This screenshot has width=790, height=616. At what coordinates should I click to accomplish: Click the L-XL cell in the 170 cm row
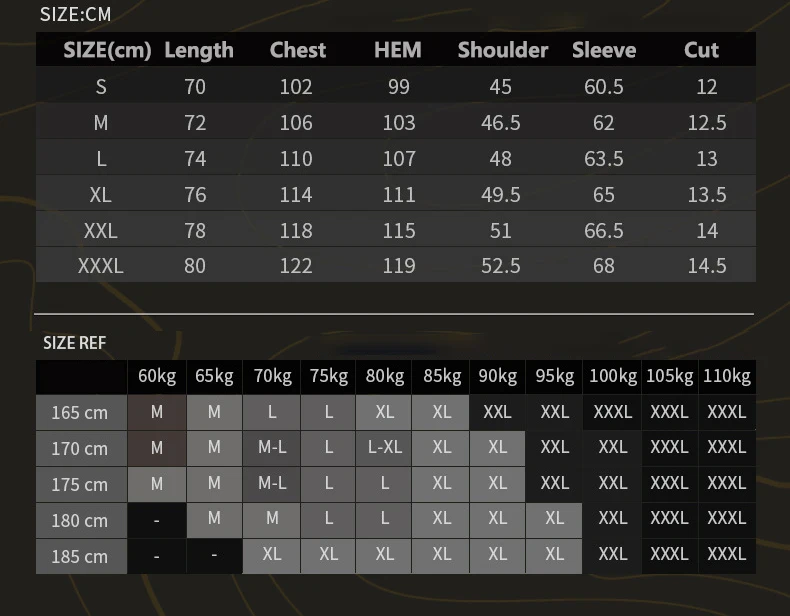pyautogui.click(x=385, y=447)
